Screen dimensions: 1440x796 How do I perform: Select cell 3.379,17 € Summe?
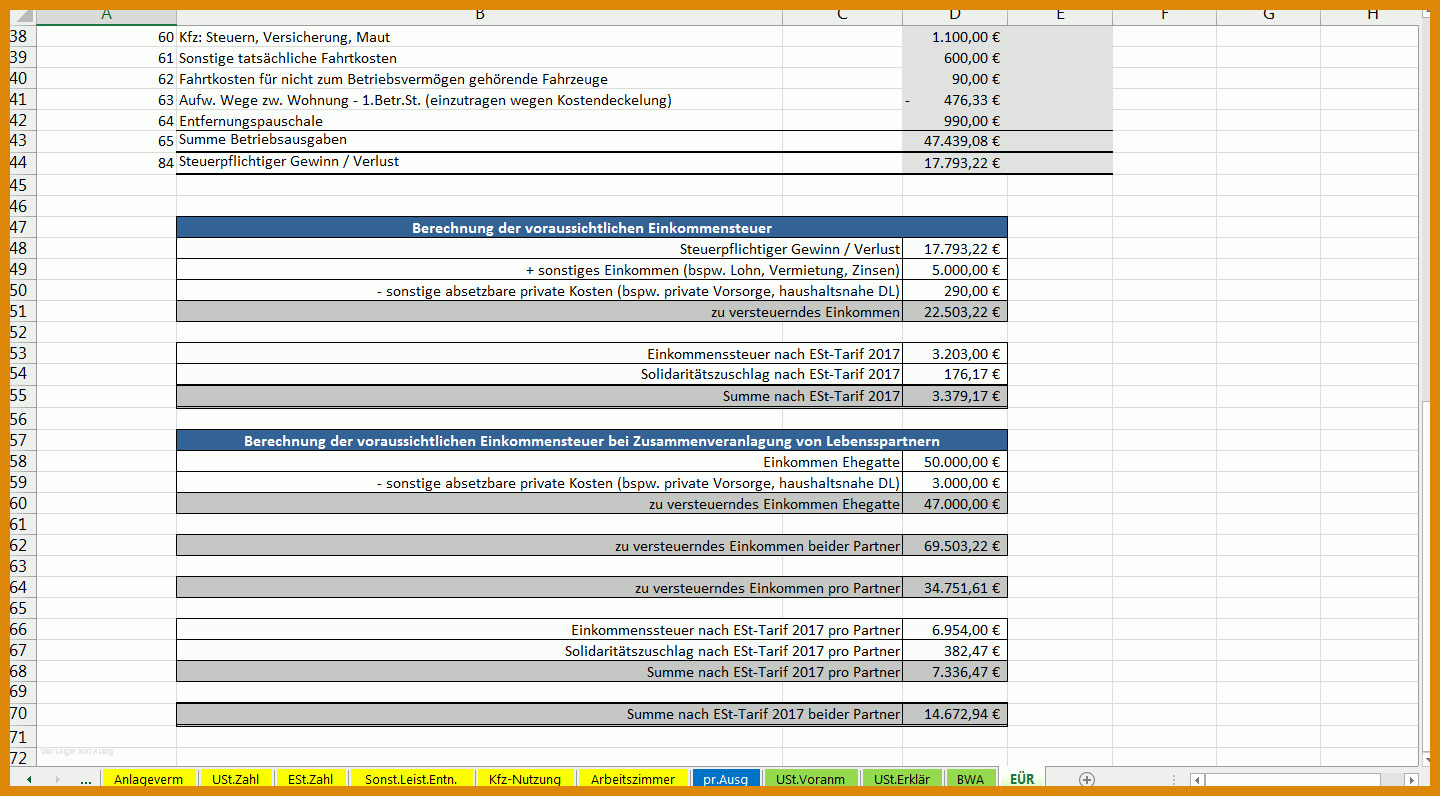pos(955,396)
